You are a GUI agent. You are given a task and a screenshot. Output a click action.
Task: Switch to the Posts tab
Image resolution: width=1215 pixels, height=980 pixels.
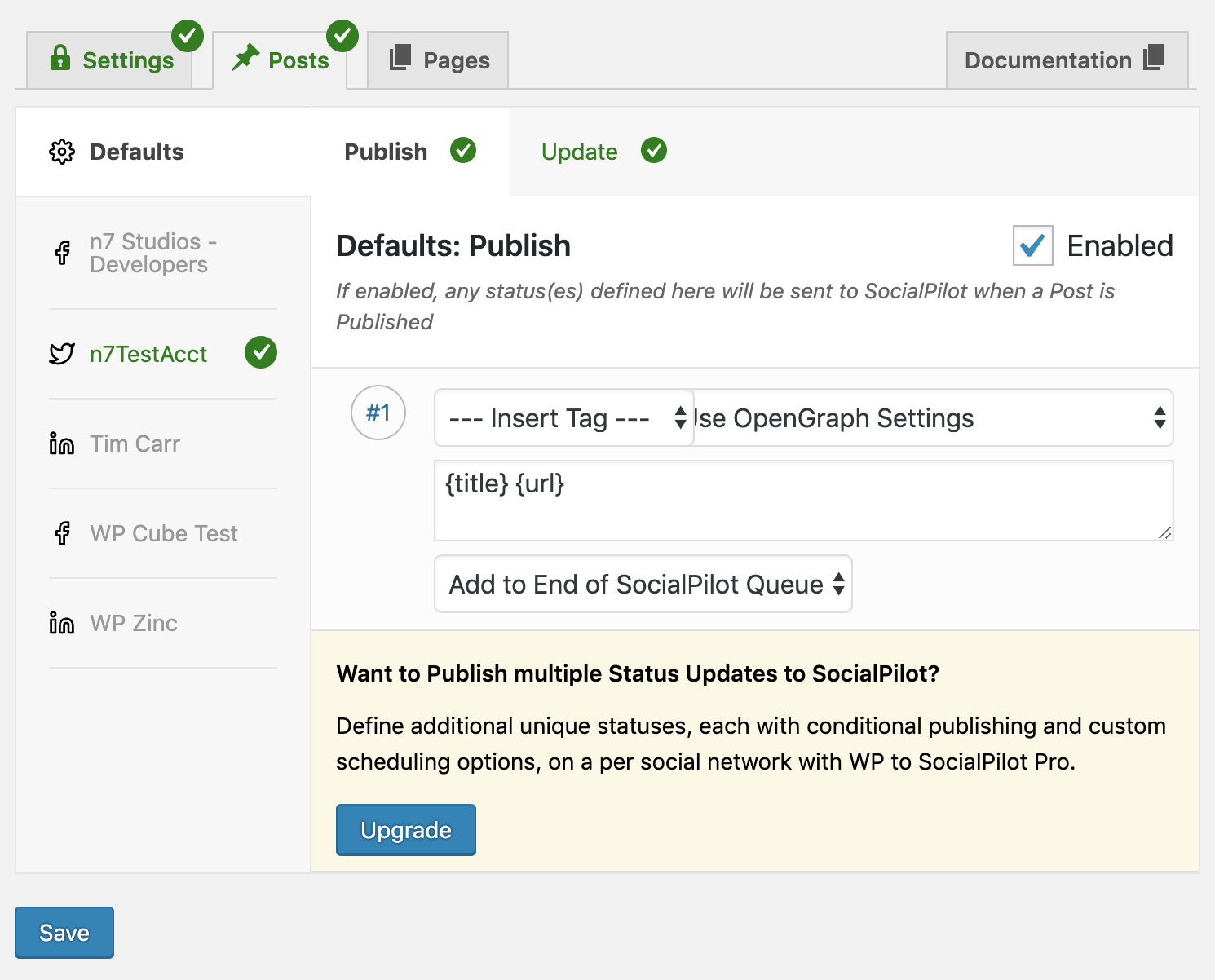[280, 60]
